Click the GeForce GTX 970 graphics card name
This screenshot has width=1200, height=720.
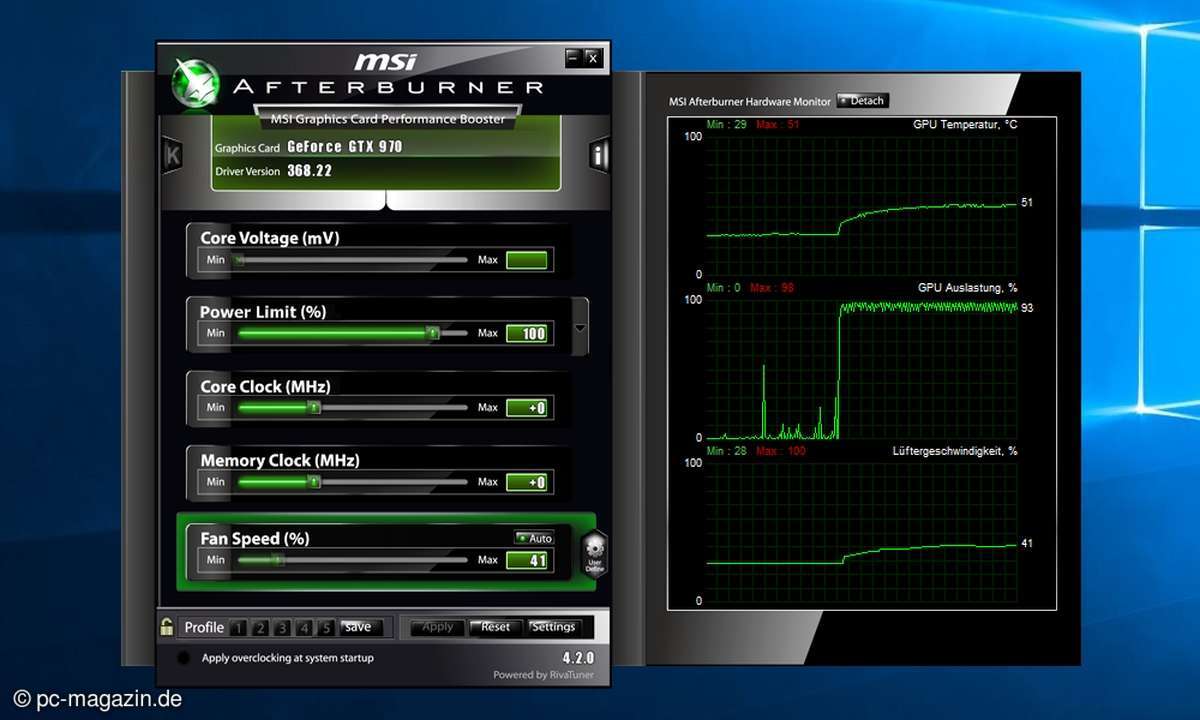point(345,147)
